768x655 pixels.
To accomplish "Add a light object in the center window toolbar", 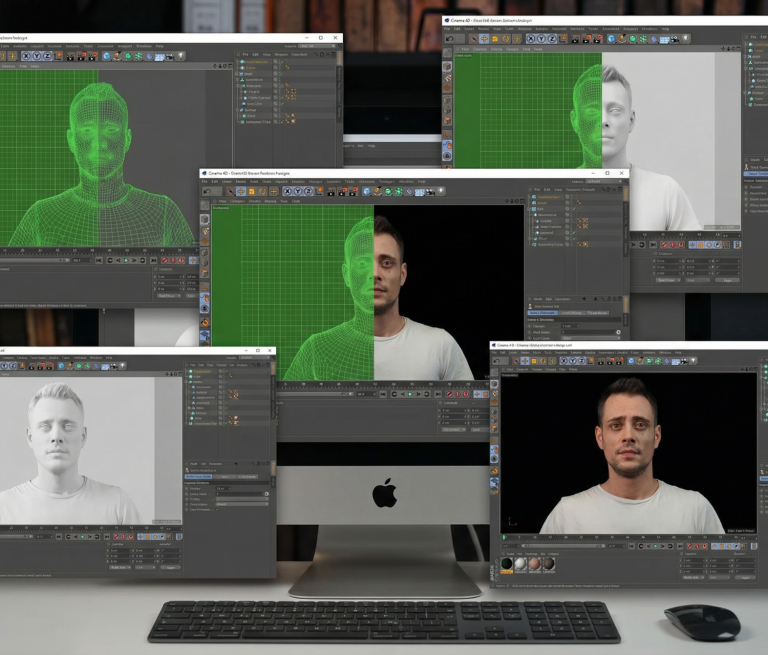I will point(441,191).
